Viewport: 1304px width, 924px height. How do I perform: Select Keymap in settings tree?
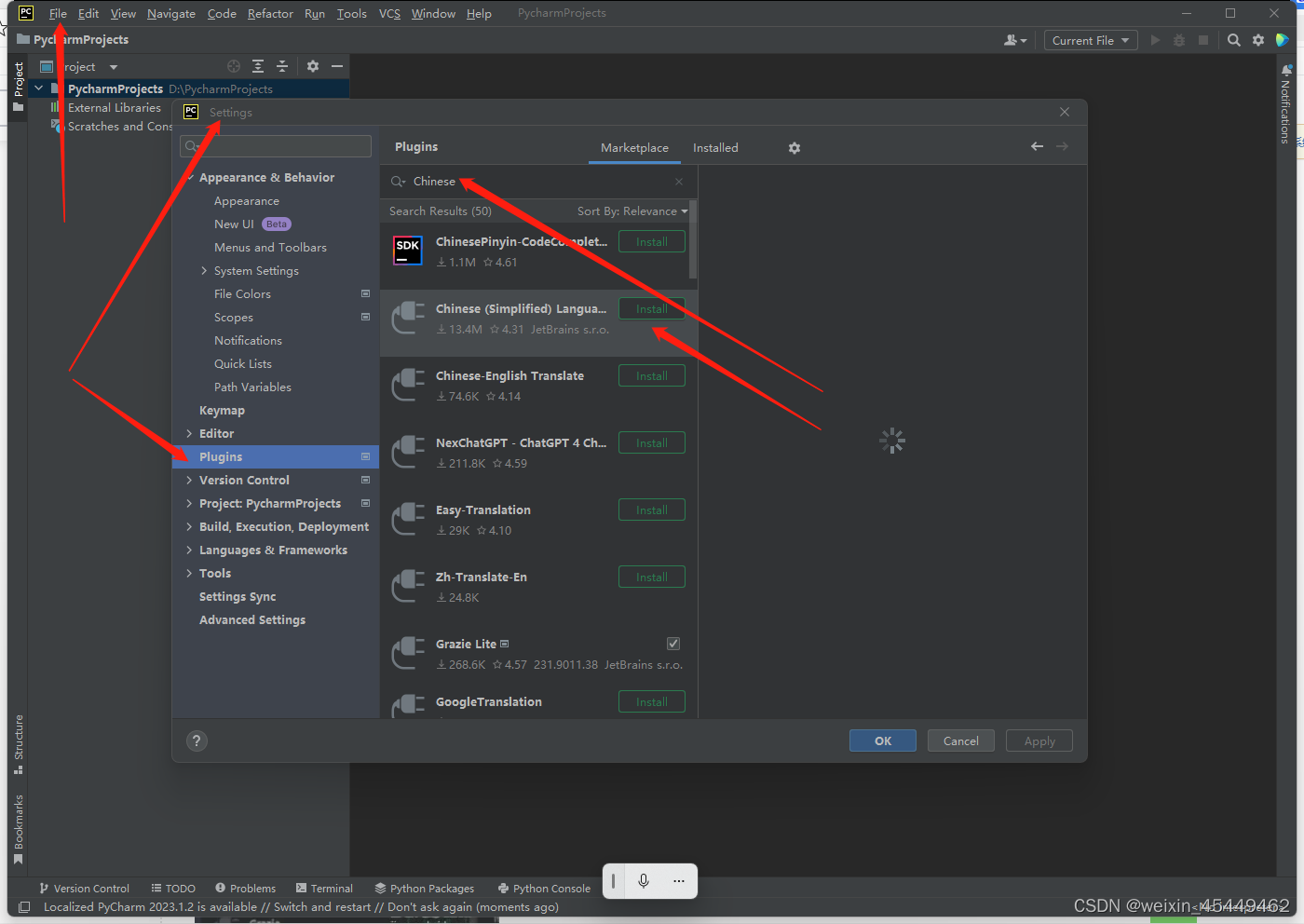pos(222,411)
